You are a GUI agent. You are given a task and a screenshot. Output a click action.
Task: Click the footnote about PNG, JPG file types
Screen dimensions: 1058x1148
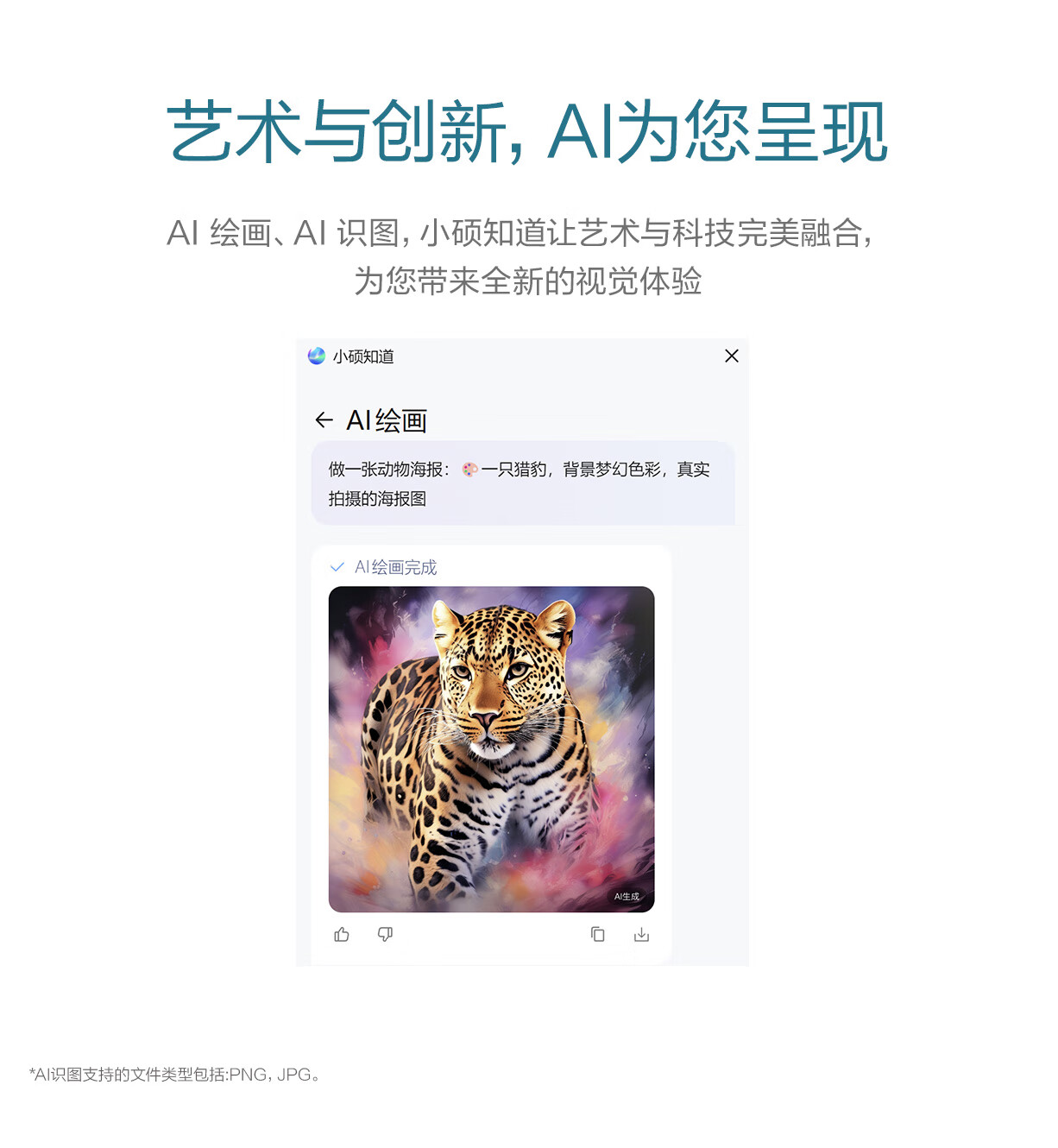click(x=175, y=1075)
